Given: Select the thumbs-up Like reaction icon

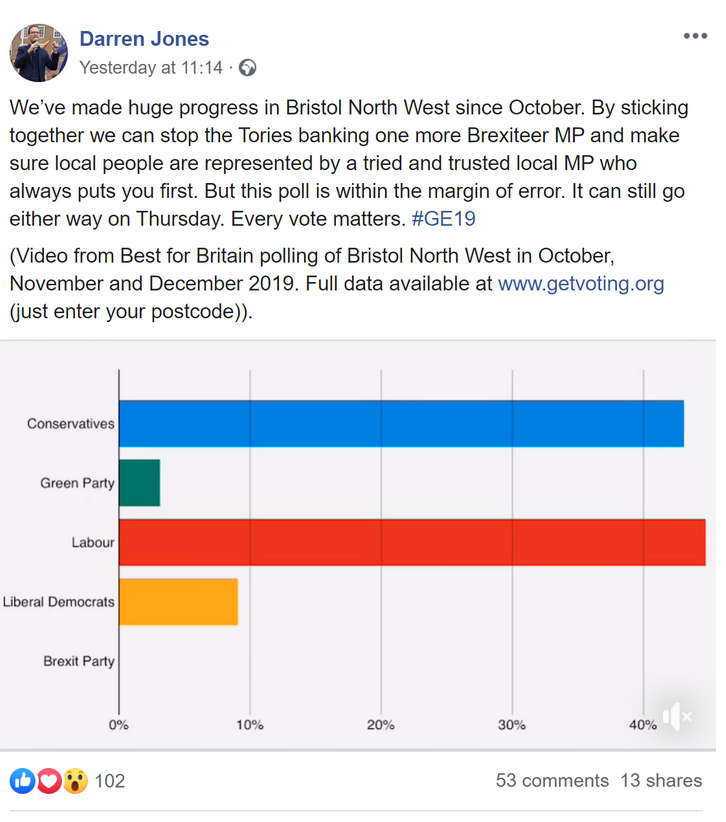Looking at the screenshot, I should point(21,781).
